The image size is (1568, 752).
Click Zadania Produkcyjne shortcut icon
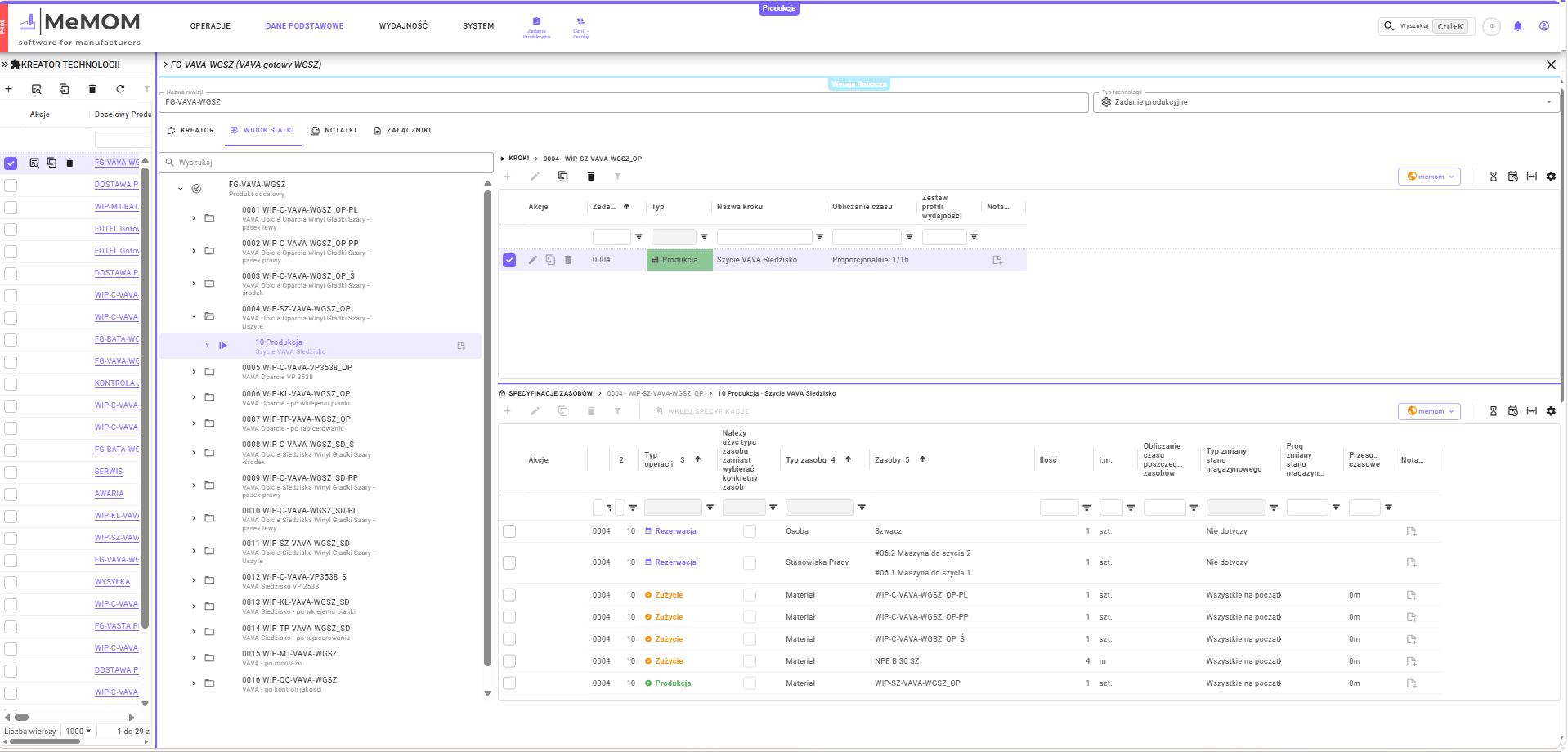click(x=536, y=27)
